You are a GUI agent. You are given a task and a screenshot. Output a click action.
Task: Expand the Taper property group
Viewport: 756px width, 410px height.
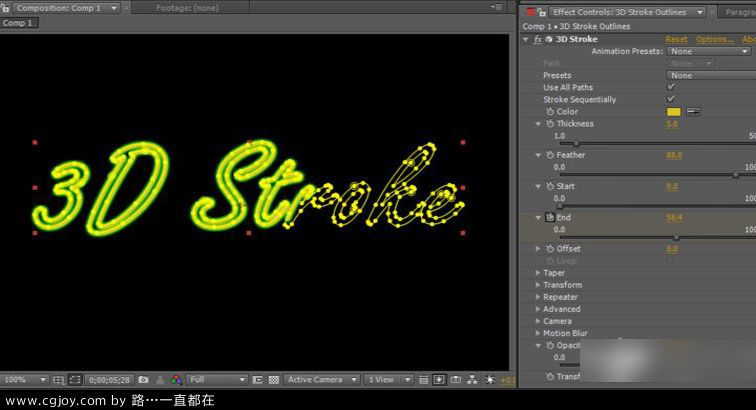pyautogui.click(x=538, y=273)
